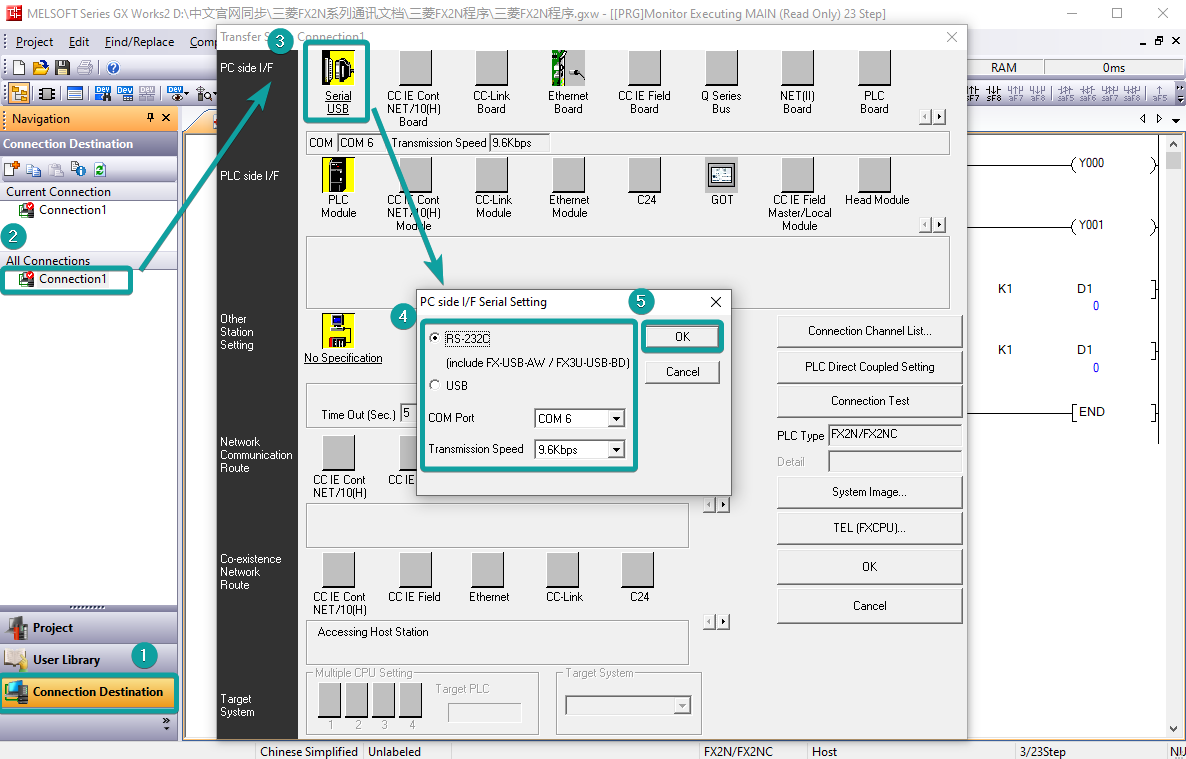Image resolution: width=1186 pixels, height=759 pixels.
Task: Copy the connection using the Navigation copy icon
Action: (x=34, y=170)
